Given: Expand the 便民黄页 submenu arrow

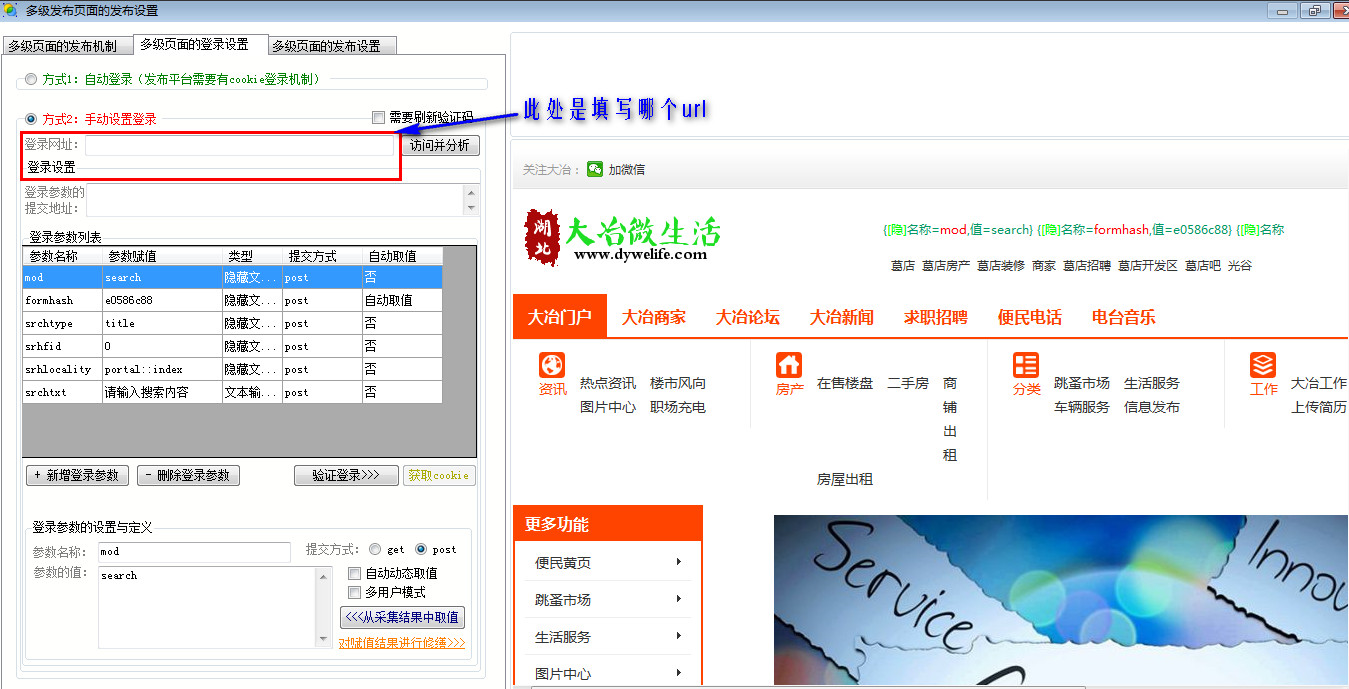Looking at the screenshot, I should pos(678,562).
